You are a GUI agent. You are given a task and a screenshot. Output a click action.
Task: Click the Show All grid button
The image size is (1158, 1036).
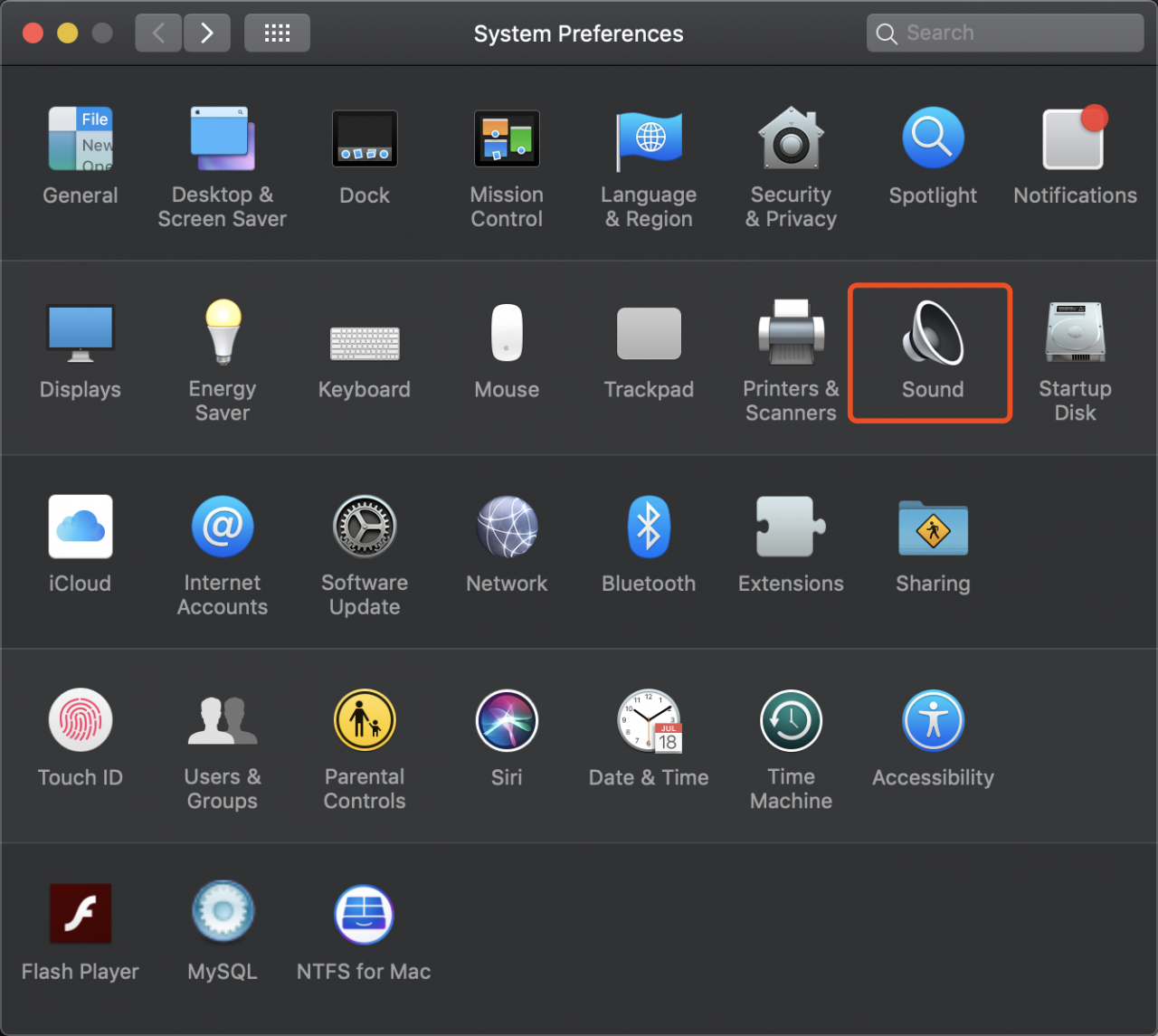277,33
